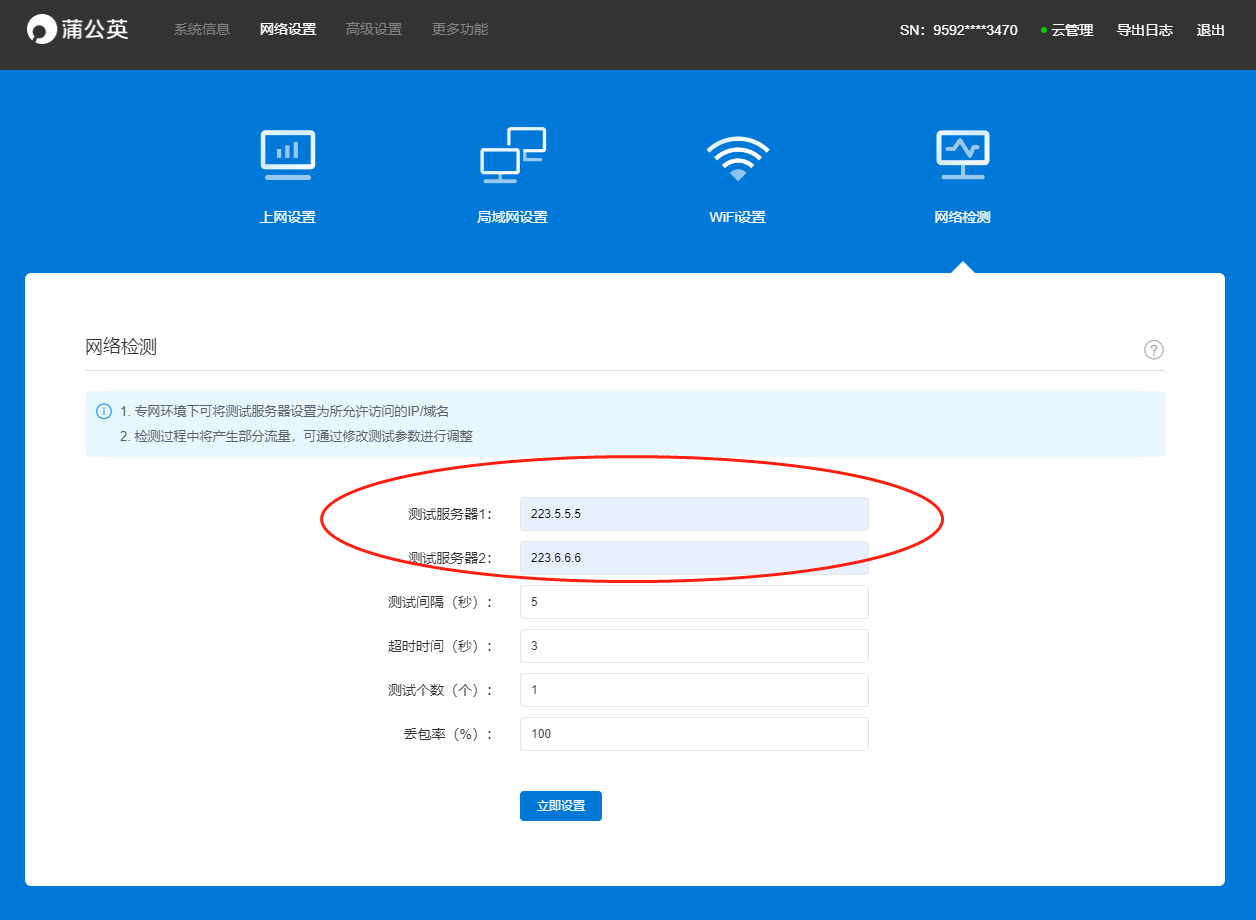The image size is (1256, 920).
Task: Select the 网络检测 label
Action: [x=962, y=217]
